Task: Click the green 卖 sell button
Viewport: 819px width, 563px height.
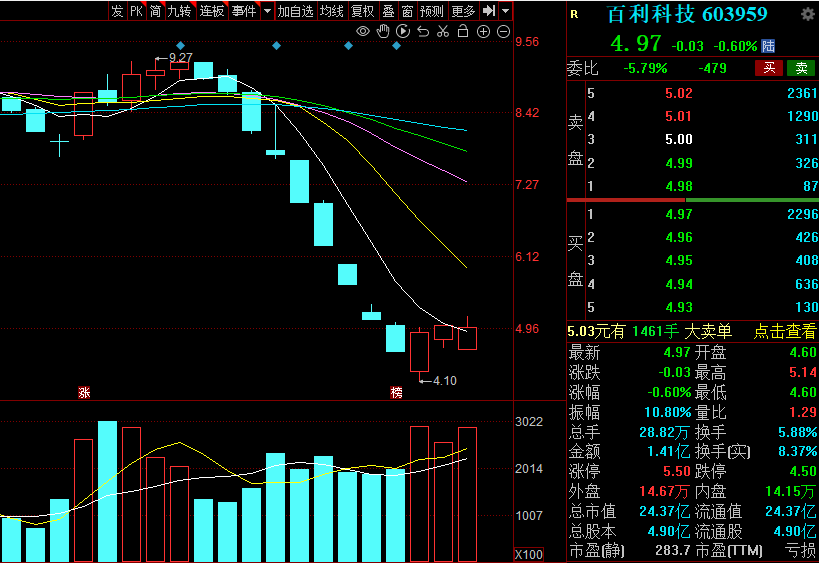Action: pyautogui.click(x=801, y=68)
